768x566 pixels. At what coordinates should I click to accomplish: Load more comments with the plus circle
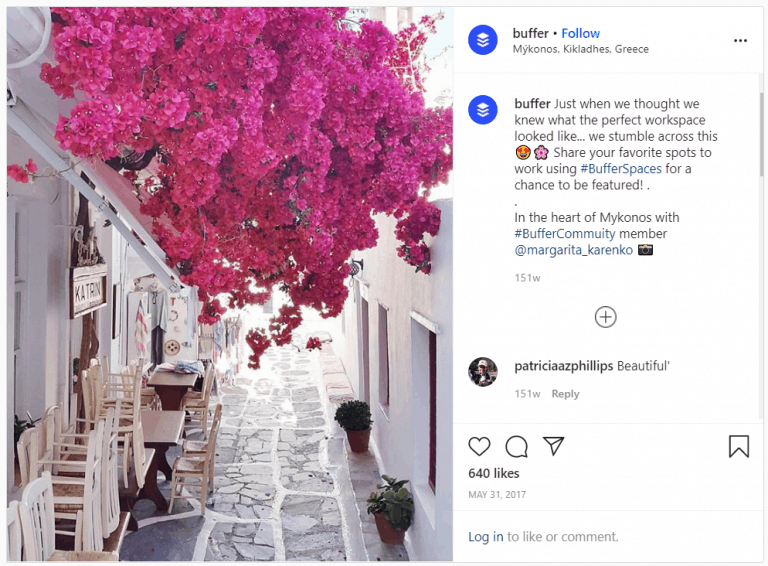(605, 317)
